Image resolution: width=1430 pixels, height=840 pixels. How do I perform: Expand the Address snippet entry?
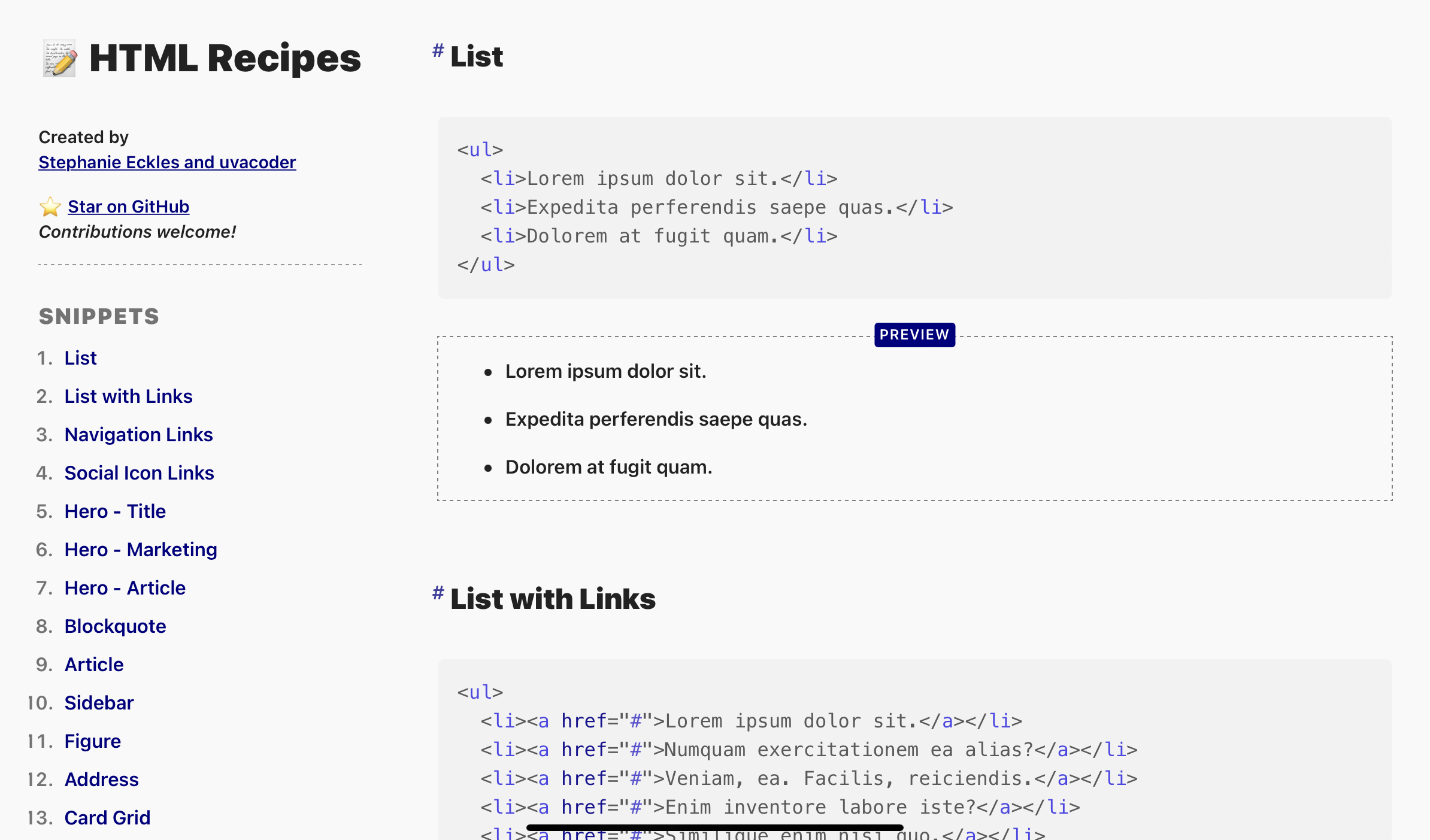99,779
